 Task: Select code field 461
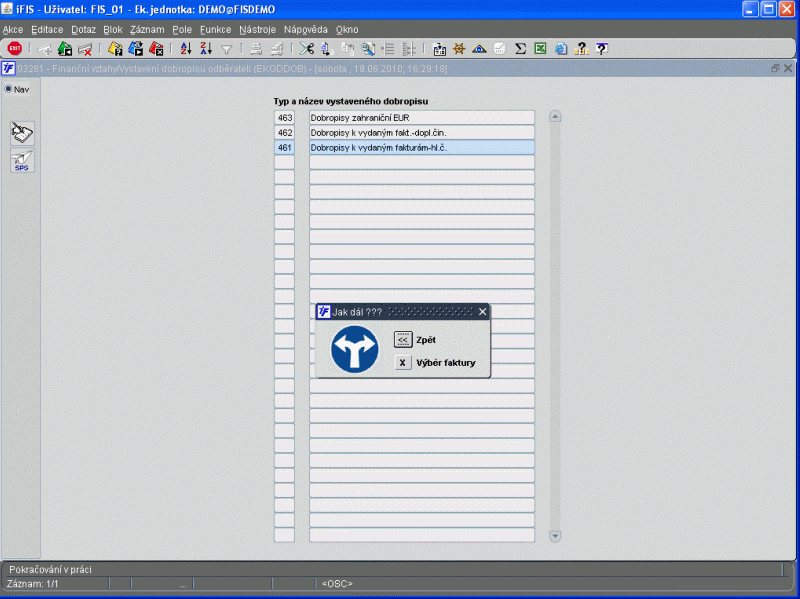[284, 147]
